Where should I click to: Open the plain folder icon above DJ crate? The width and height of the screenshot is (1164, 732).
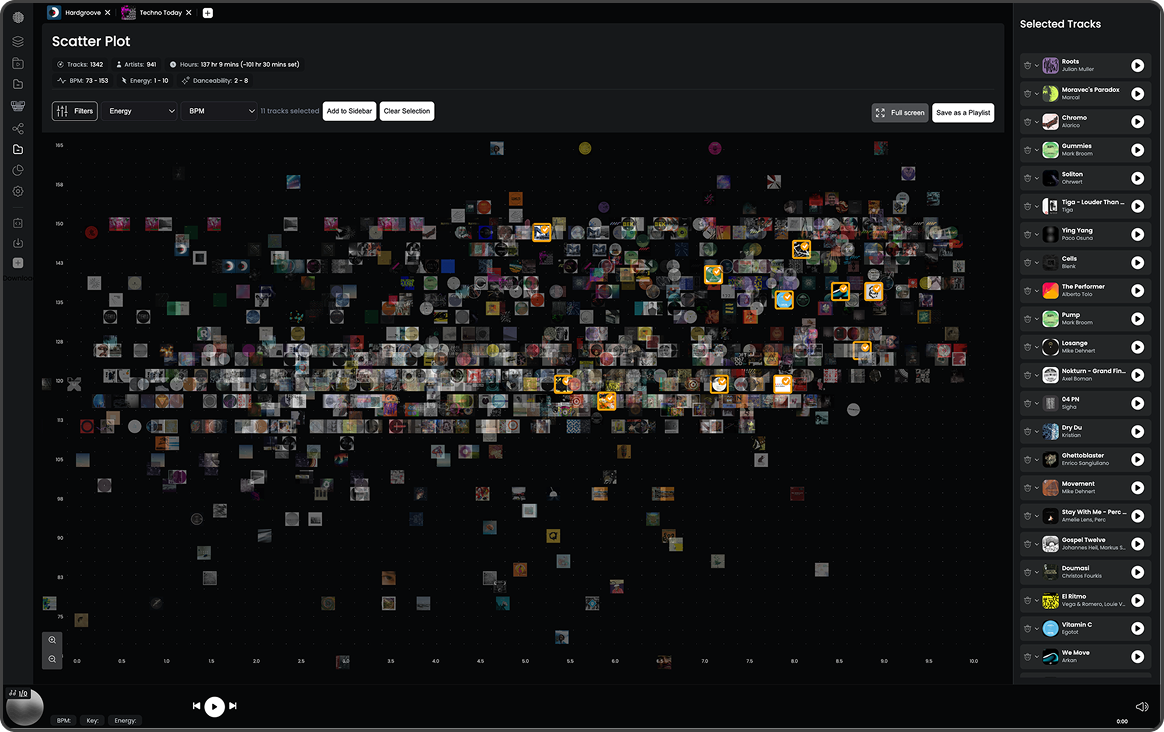[x=18, y=85]
